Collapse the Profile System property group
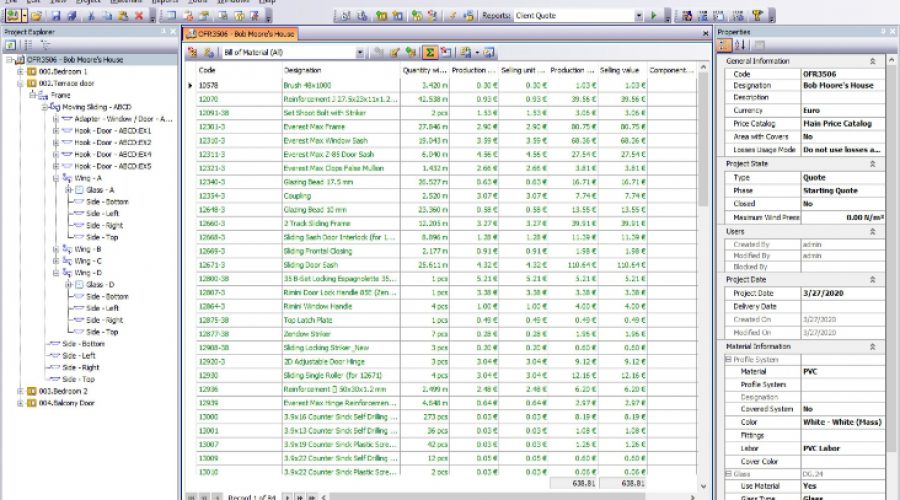 click(x=728, y=359)
